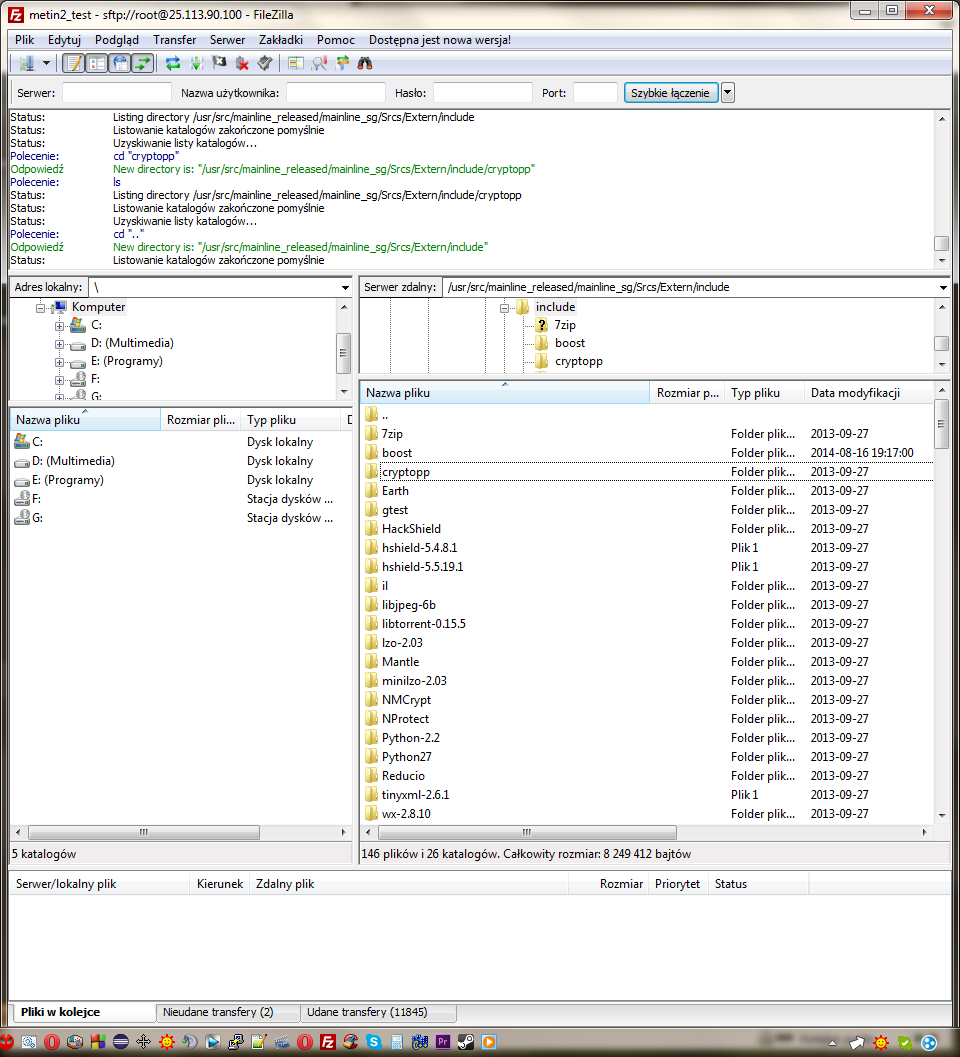Expand the C: drive tree node
960x1057 pixels.
click(x=59, y=326)
